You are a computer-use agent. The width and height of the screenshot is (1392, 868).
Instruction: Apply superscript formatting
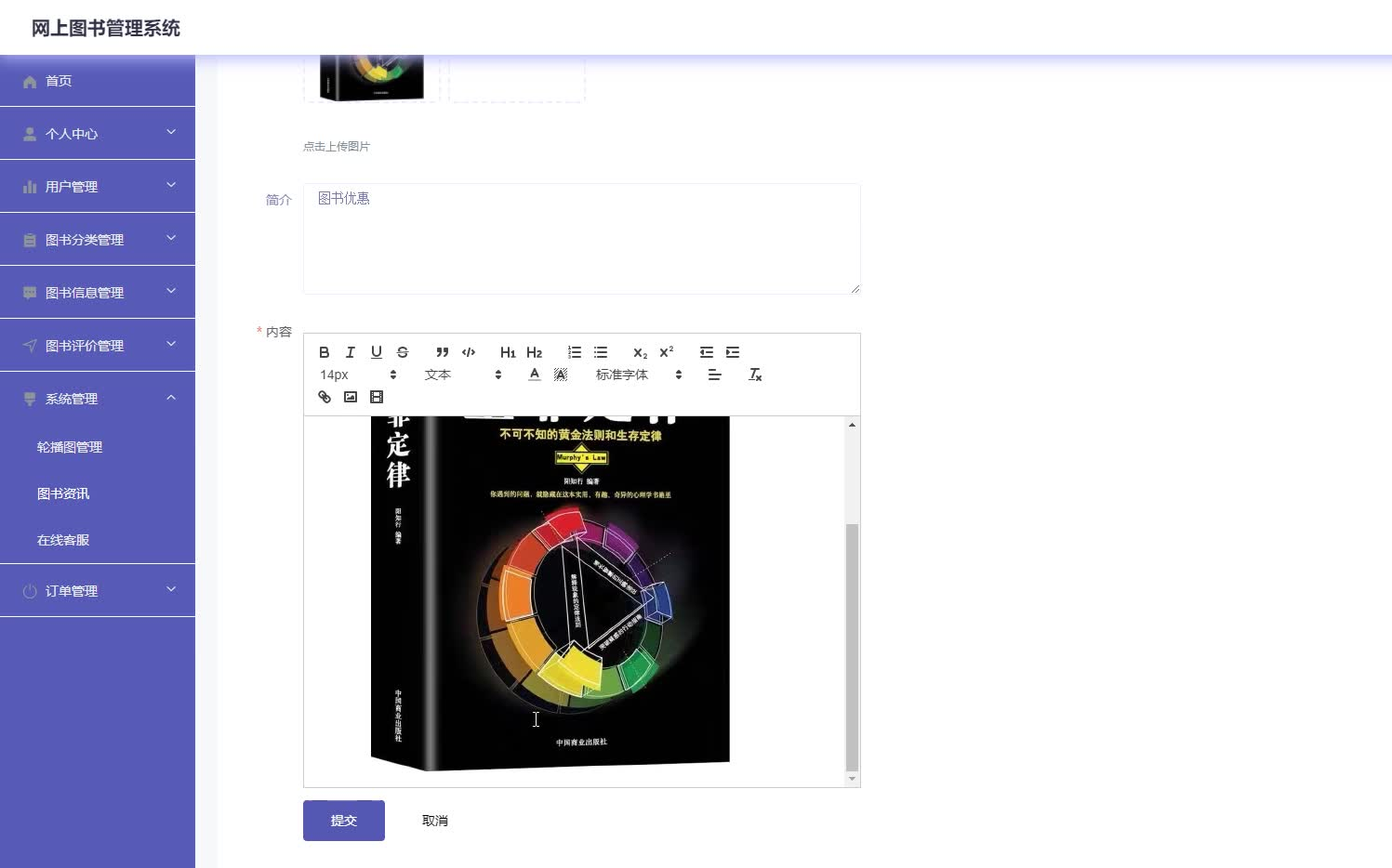pyautogui.click(x=666, y=352)
